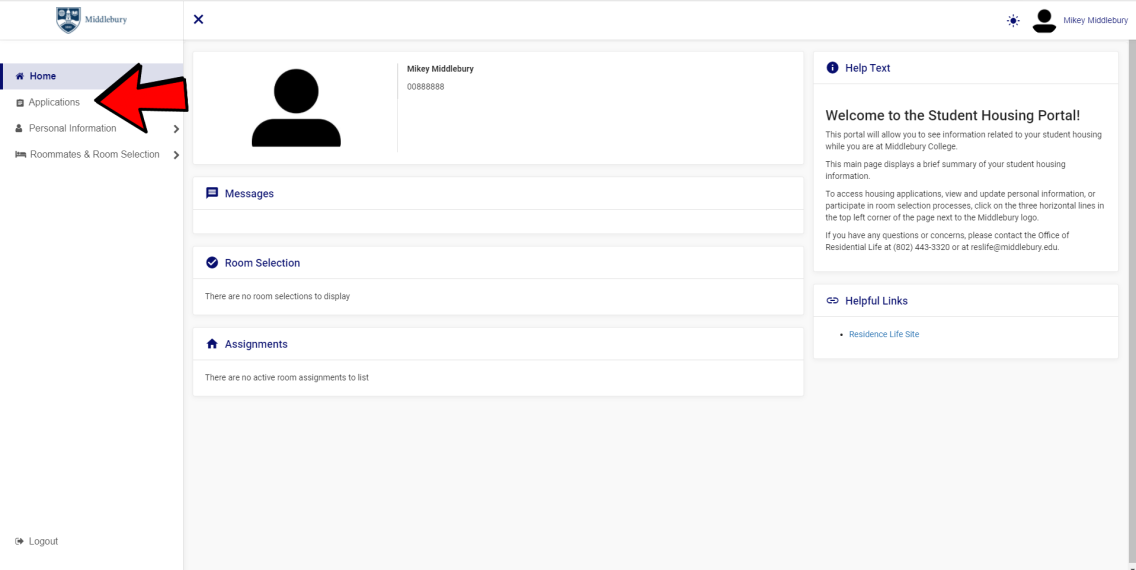Click the Help Text info icon
Screen dimensions: 1136x570
click(832, 68)
